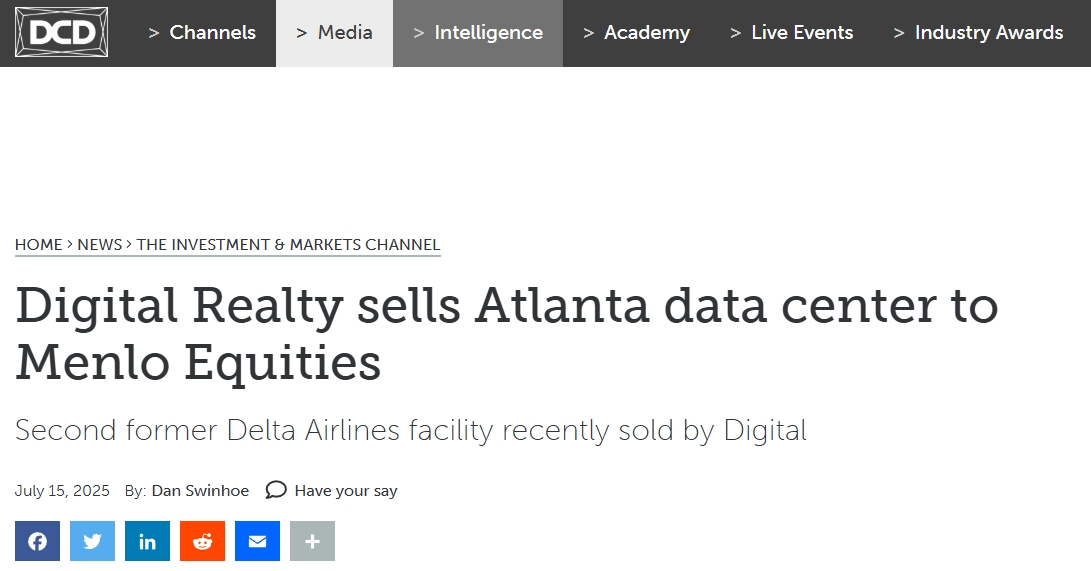Viewport: 1091px width, 571px height.
Task: Share article via email icon
Action: [257, 541]
